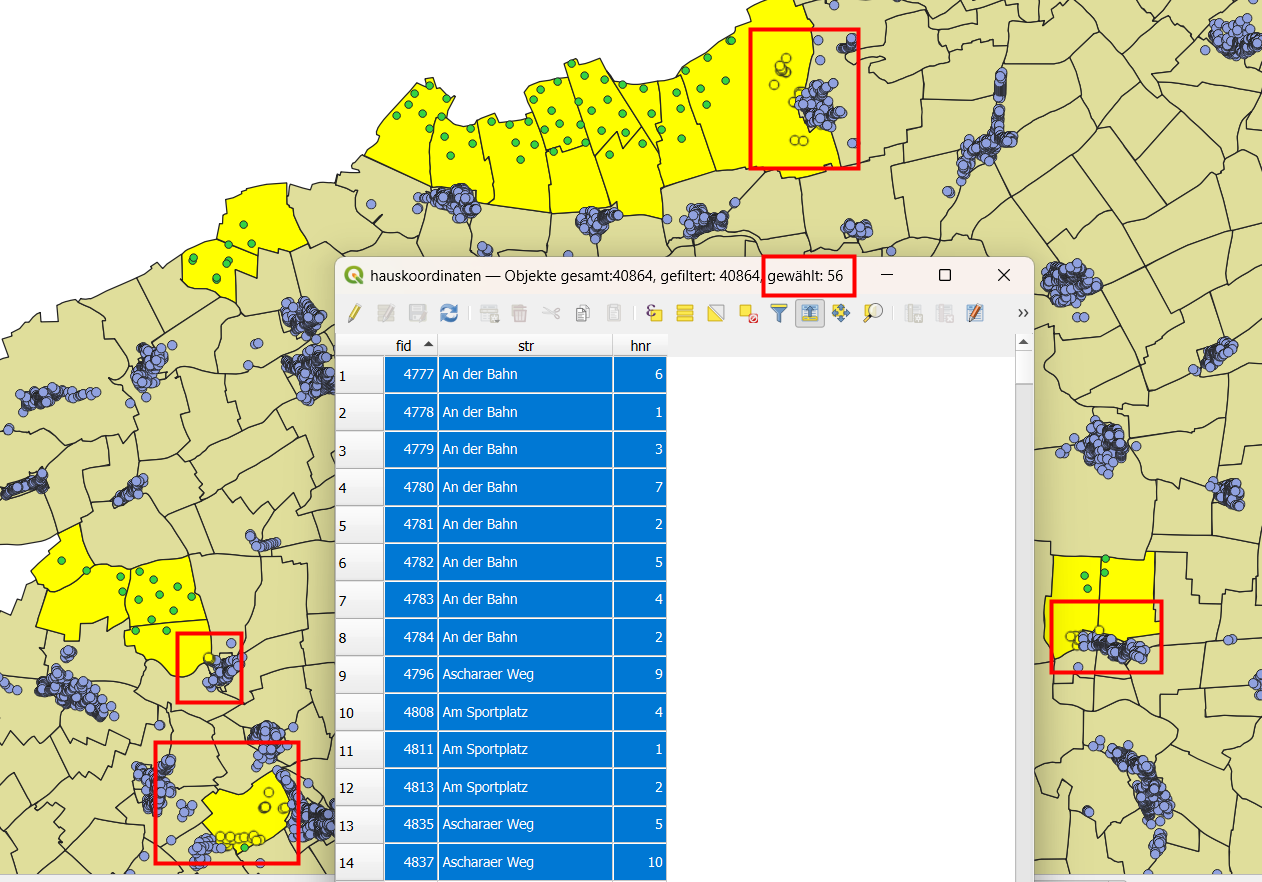Click the delete selected features trash icon
Image resolution: width=1262 pixels, height=882 pixels.
519,313
